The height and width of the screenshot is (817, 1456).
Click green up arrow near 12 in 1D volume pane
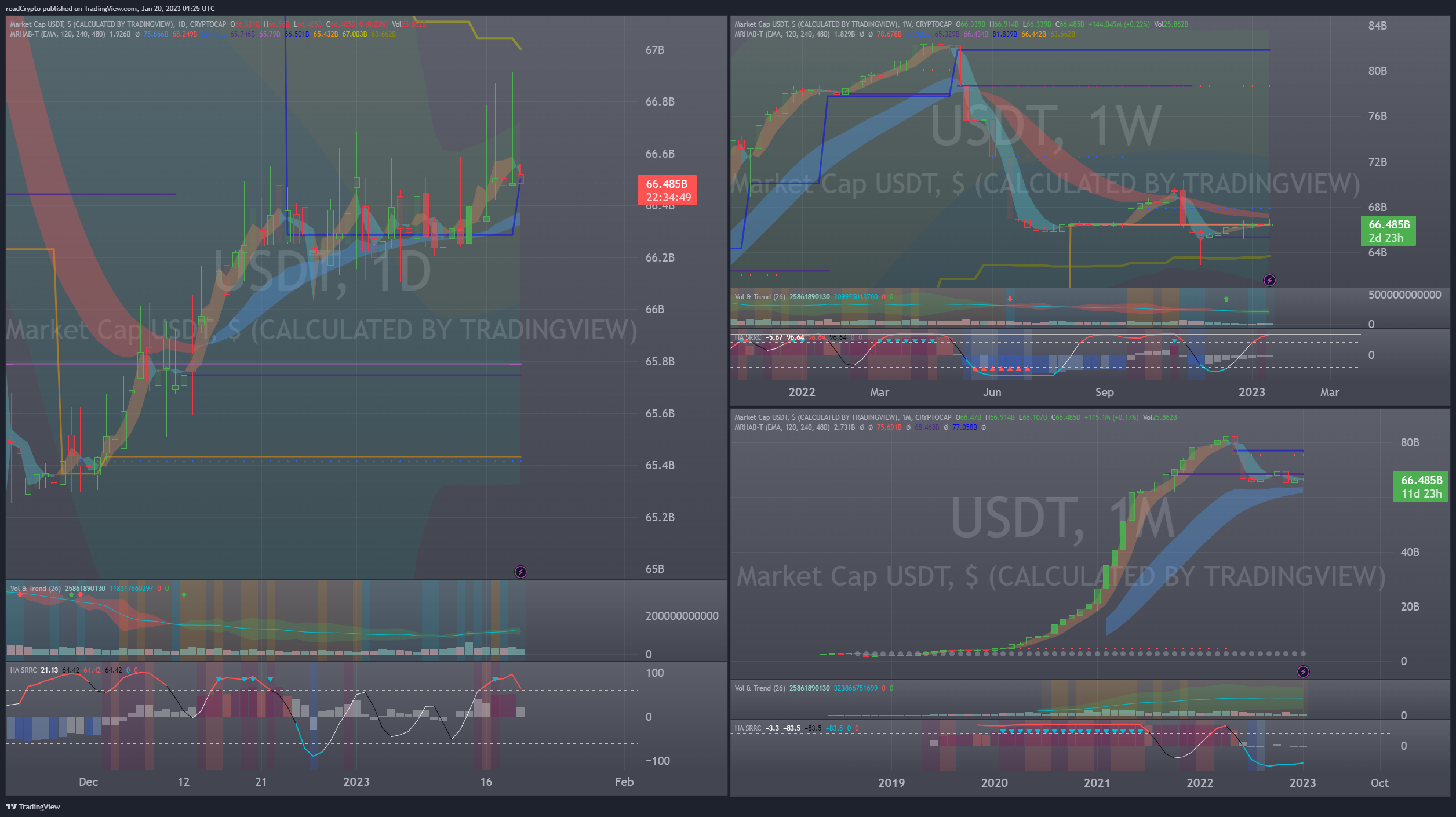(184, 594)
